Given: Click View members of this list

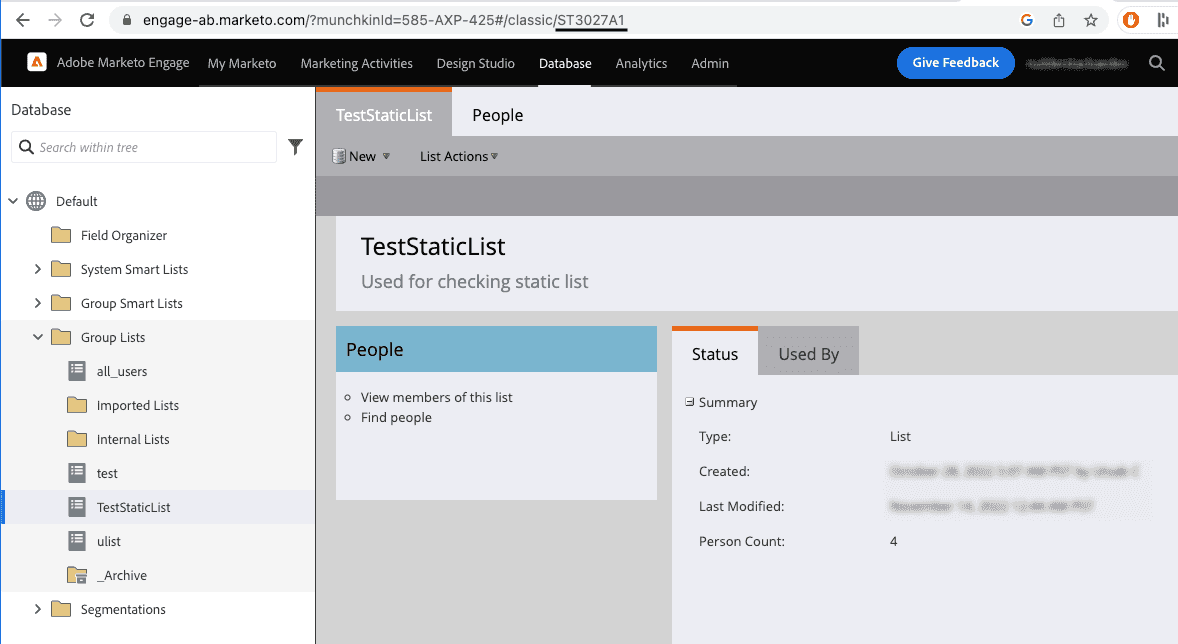Looking at the screenshot, I should point(436,397).
